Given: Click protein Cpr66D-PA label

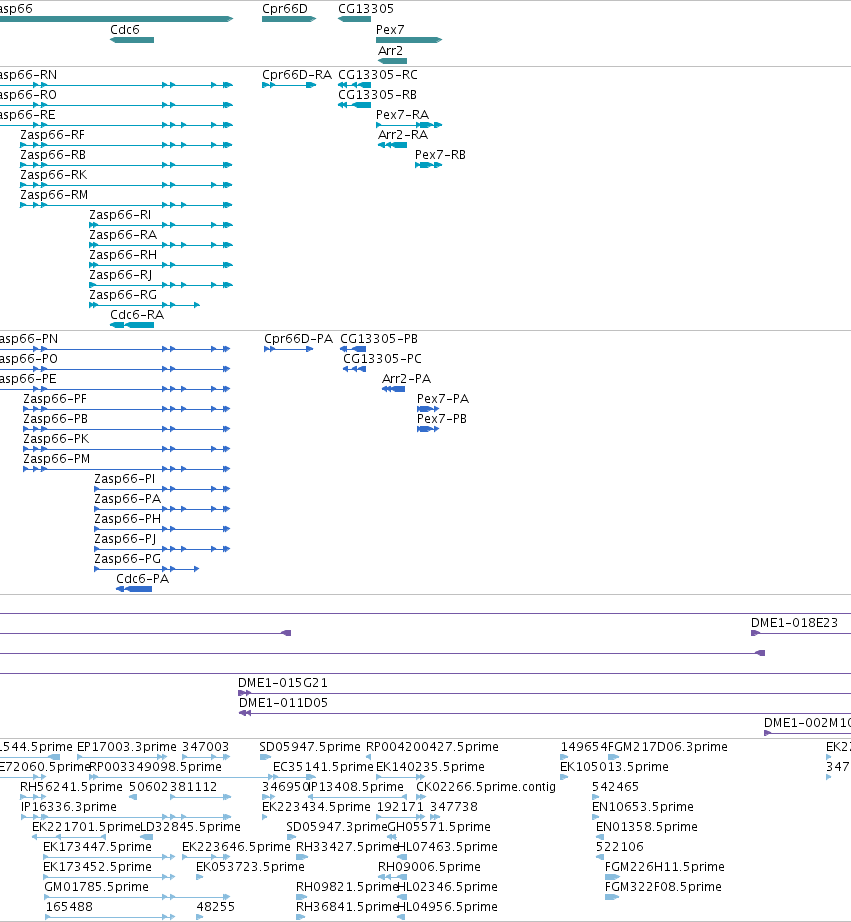Looking at the screenshot, I should [298, 339].
